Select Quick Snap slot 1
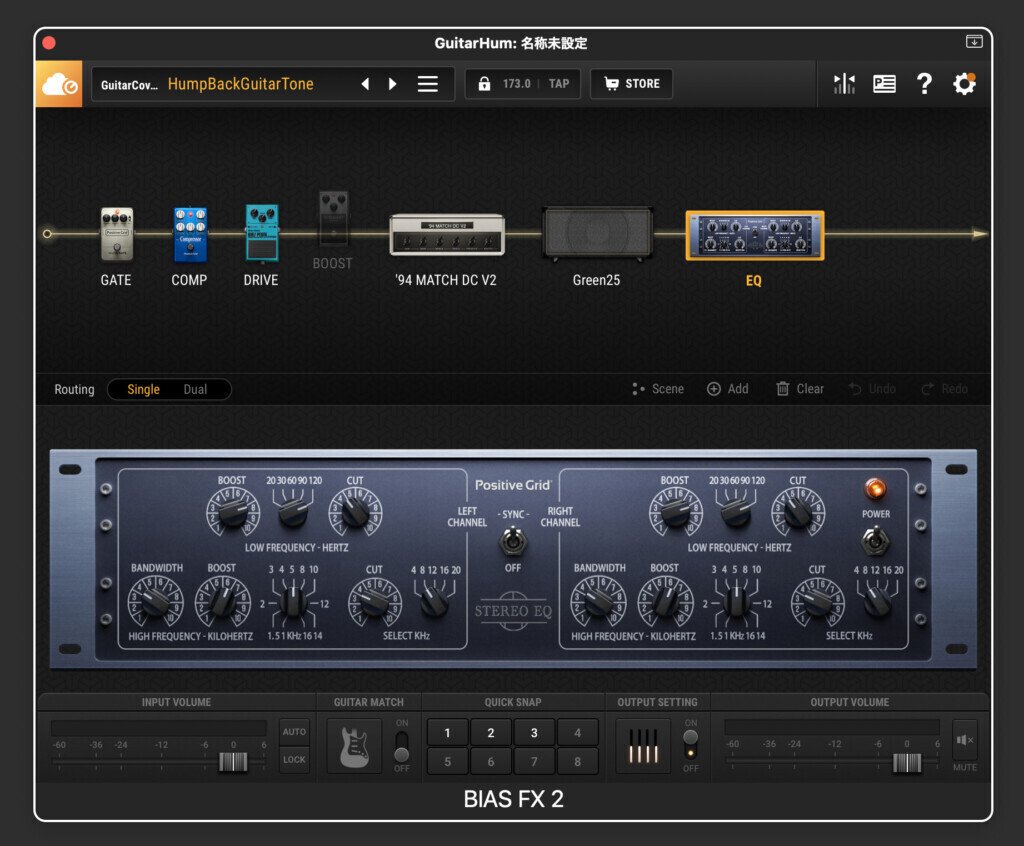The image size is (1024, 846). pyautogui.click(x=447, y=733)
